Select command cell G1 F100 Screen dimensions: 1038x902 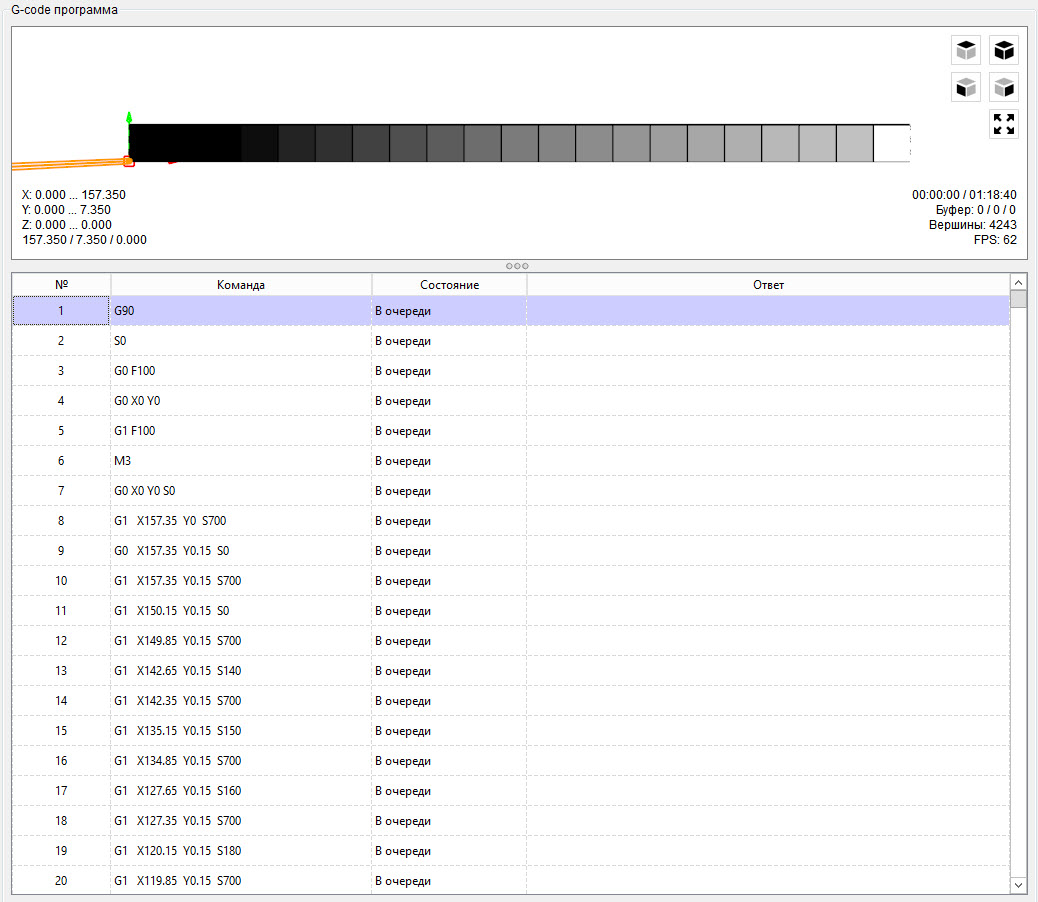pos(241,431)
